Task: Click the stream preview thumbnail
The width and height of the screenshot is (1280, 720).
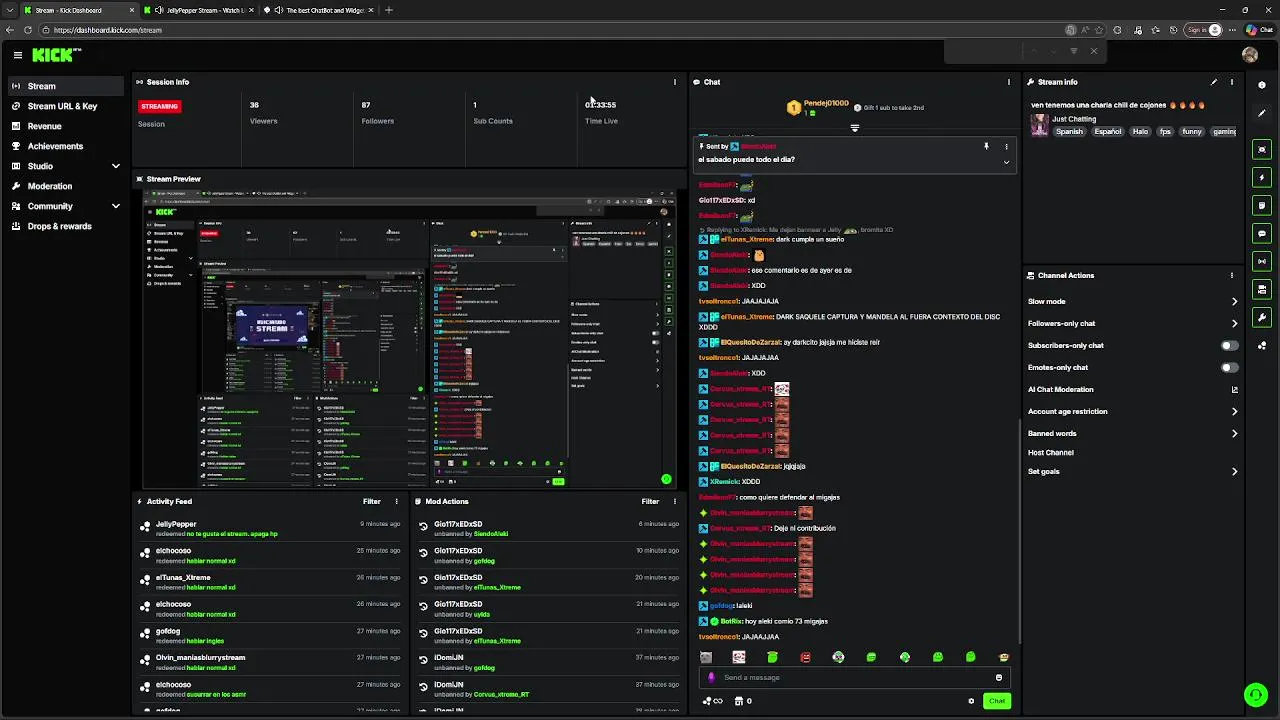Action: (410, 338)
